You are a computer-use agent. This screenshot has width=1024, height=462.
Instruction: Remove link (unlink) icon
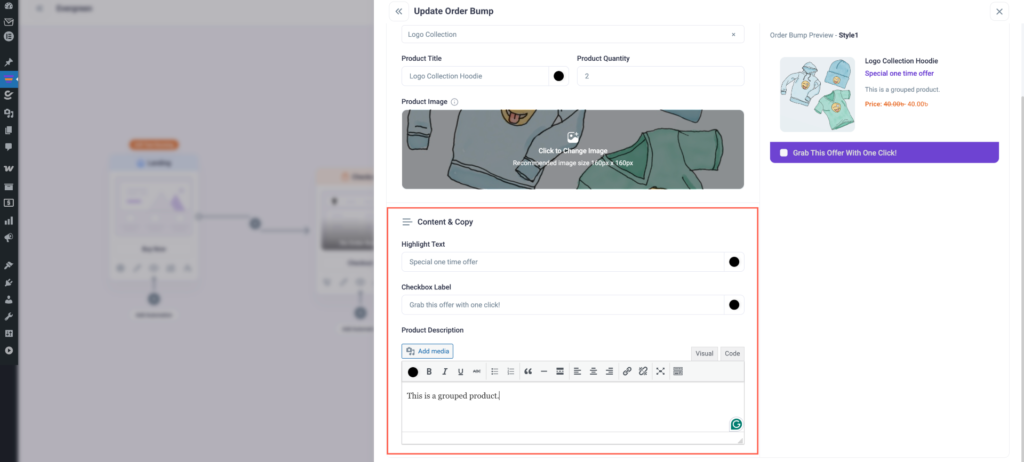(x=643, y=371)
